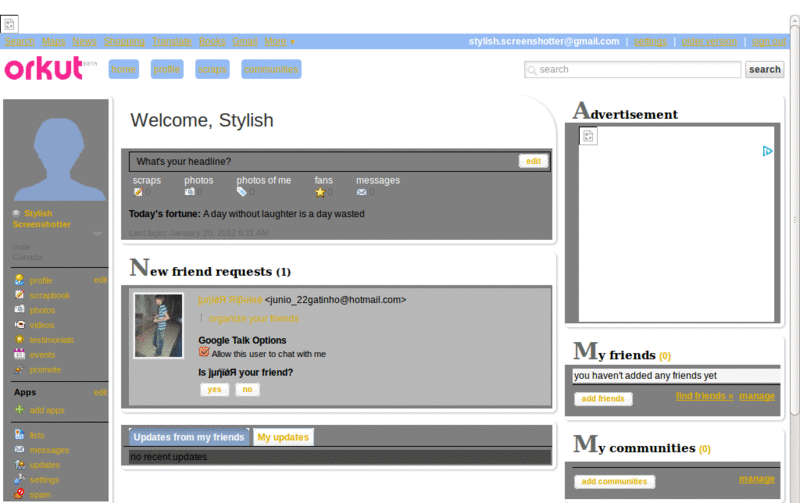Viewport: 800px width, 503px height.
Task: Click the messages envelope icon under the headline
Action: (x=361, y=192)
